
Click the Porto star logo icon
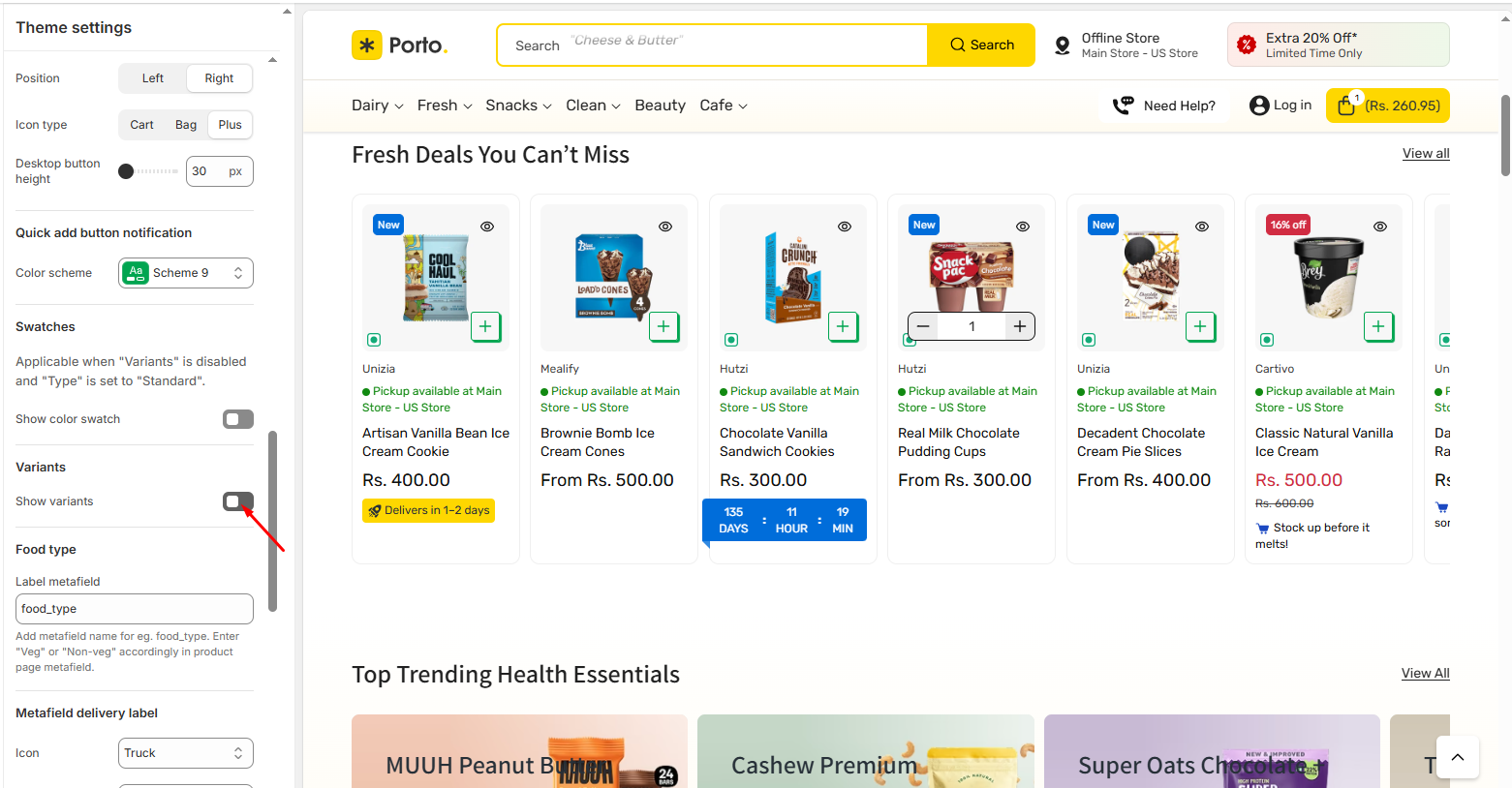click(x=367, y=45)
